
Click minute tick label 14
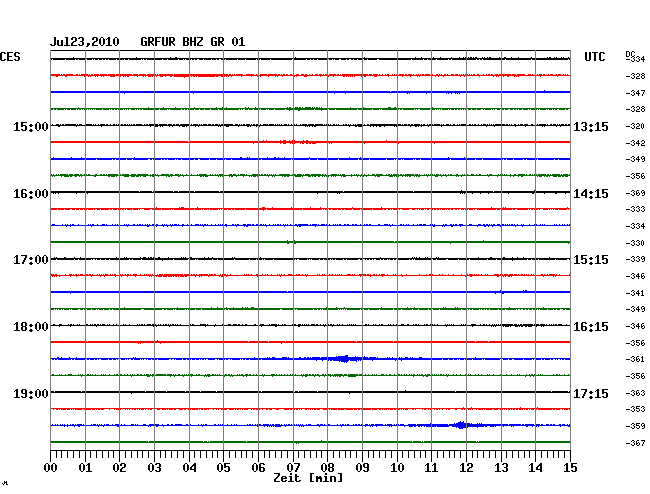(535, 468)
